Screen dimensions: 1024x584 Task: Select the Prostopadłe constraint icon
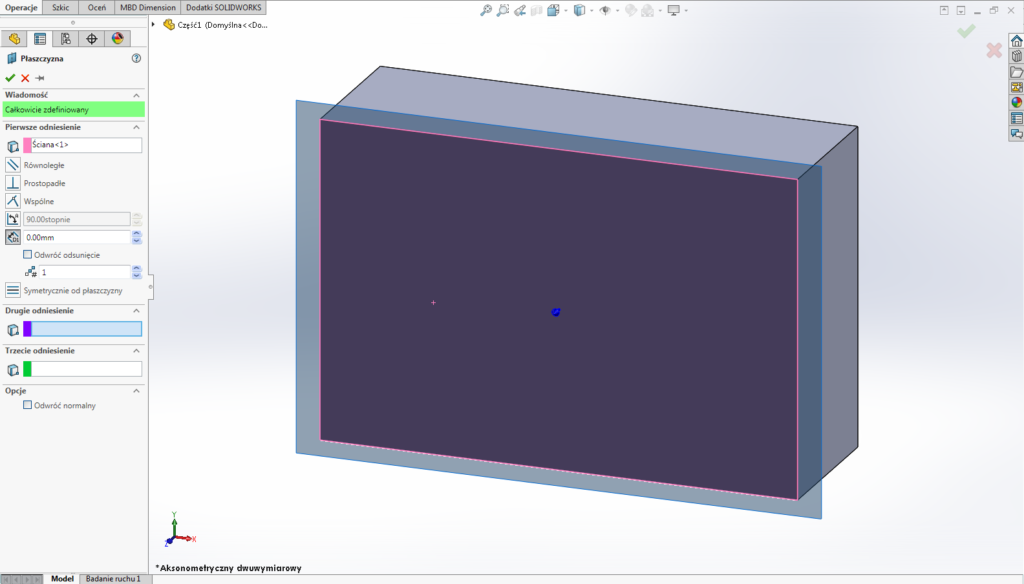point(12,183)
